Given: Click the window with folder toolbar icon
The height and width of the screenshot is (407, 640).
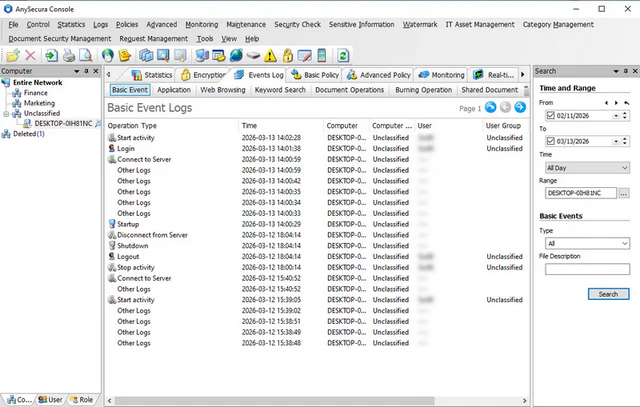Looking at the screenshot, I should click(x=219, y=55).
